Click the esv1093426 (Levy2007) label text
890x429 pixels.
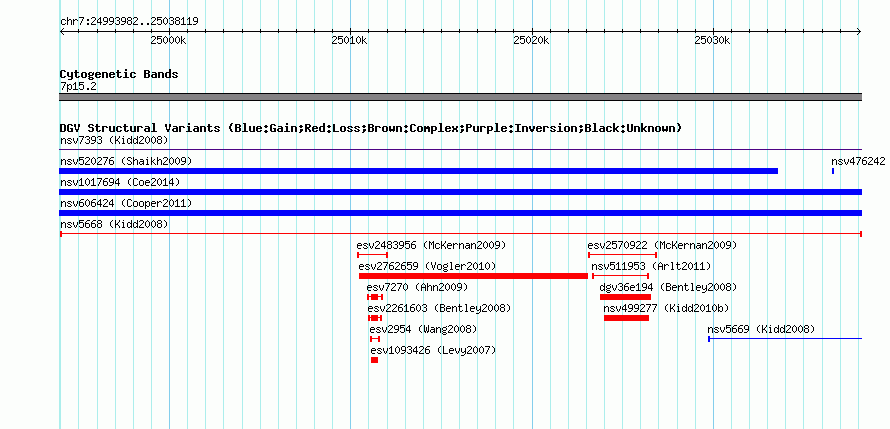pos(433,350)
